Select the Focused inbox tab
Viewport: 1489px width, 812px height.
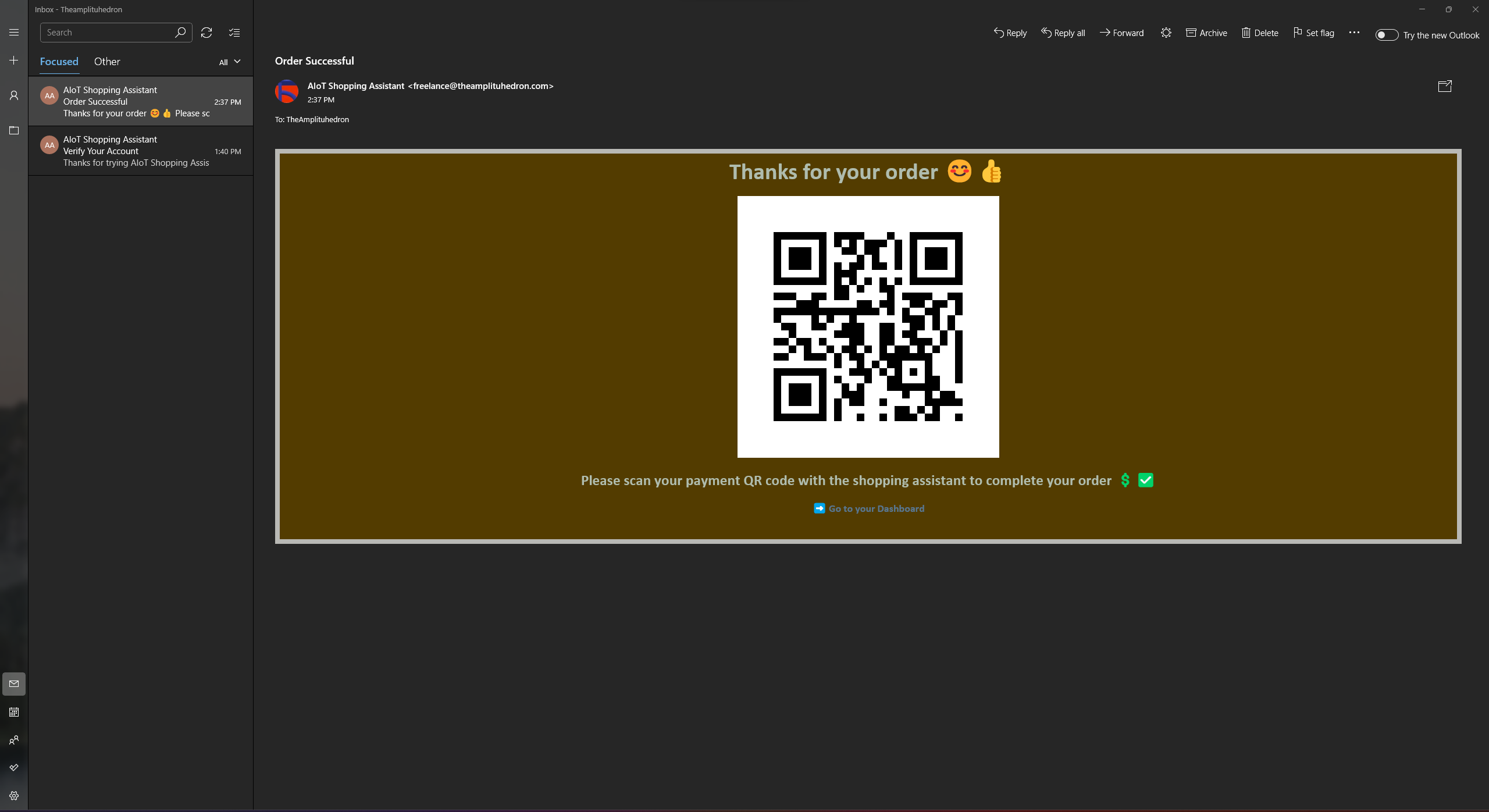[59, 62]
